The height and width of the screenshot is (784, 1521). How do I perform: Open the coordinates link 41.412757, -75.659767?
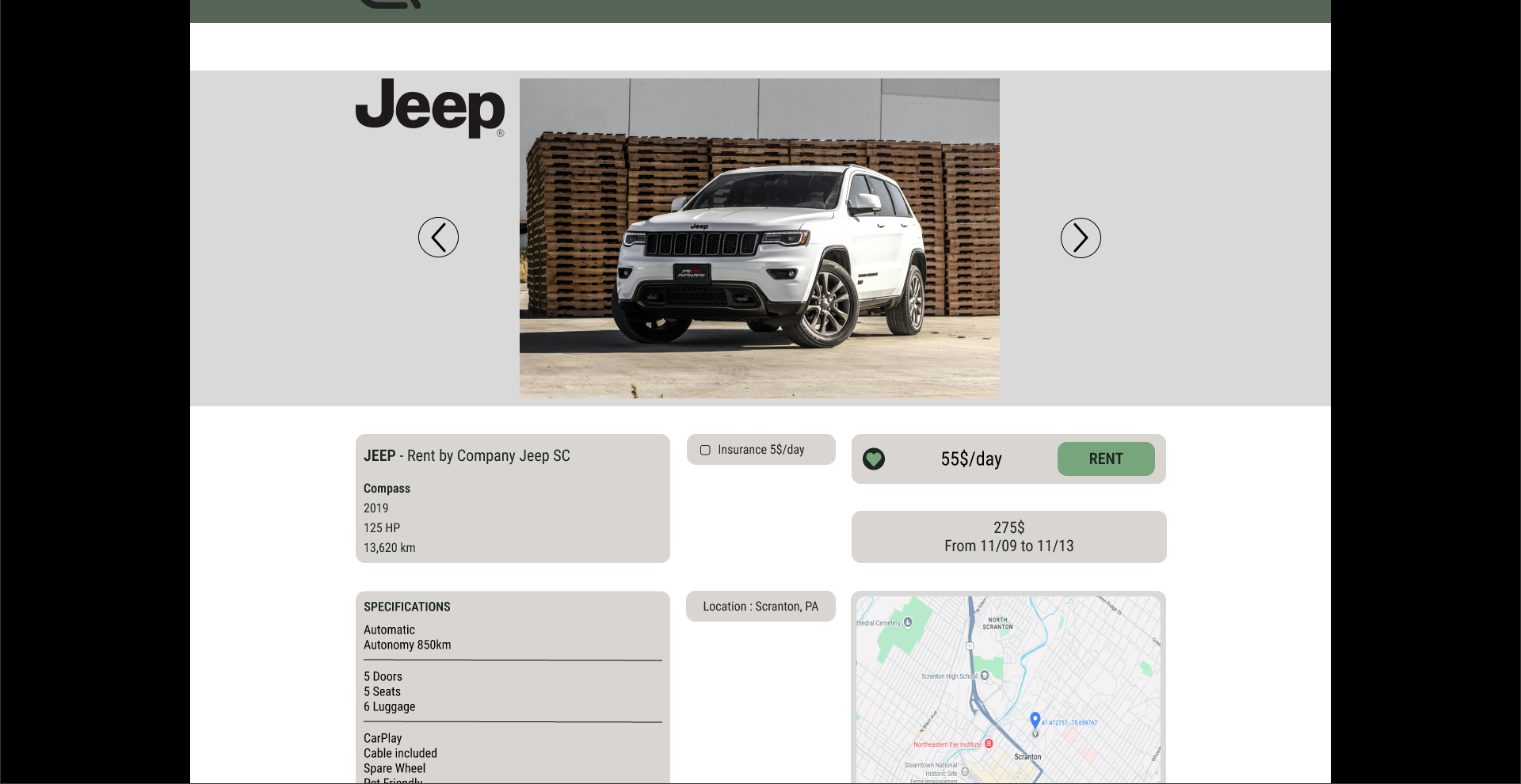pos(1069,722)
